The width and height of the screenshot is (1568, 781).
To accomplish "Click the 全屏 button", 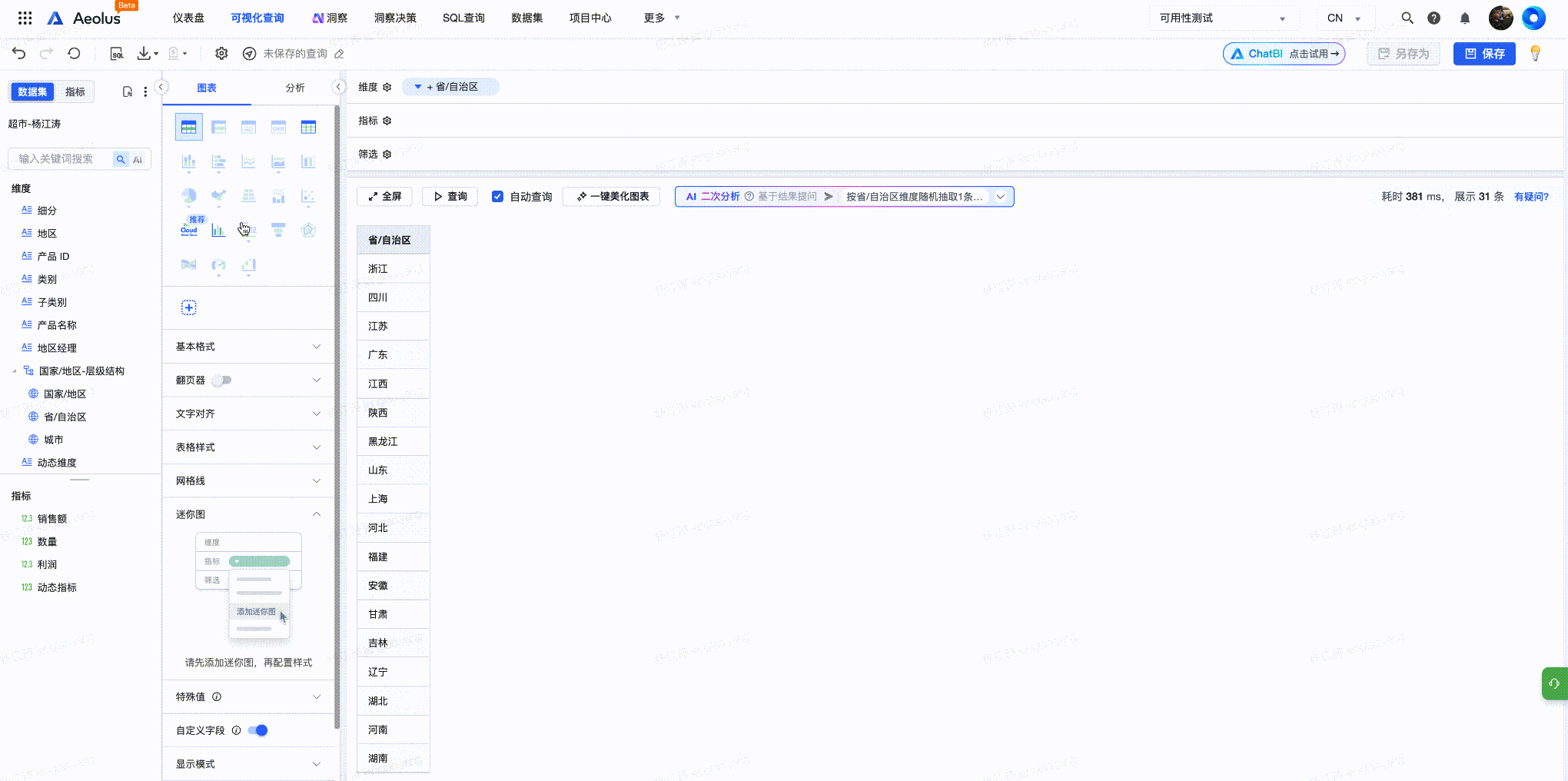I will pos(384,197).
